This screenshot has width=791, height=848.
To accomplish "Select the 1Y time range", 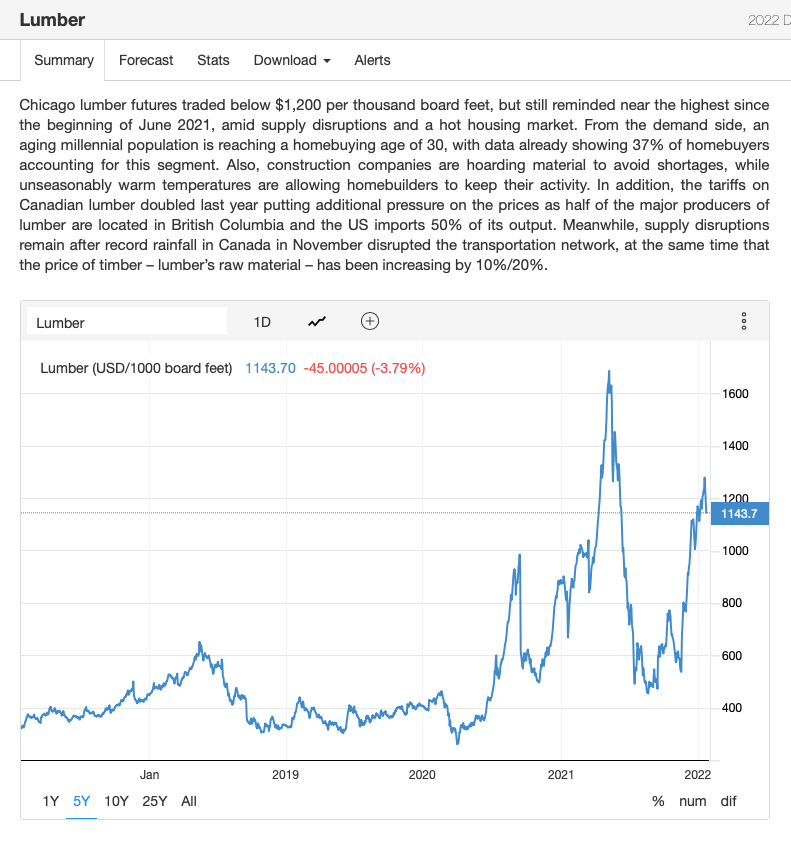I will 51,801.
